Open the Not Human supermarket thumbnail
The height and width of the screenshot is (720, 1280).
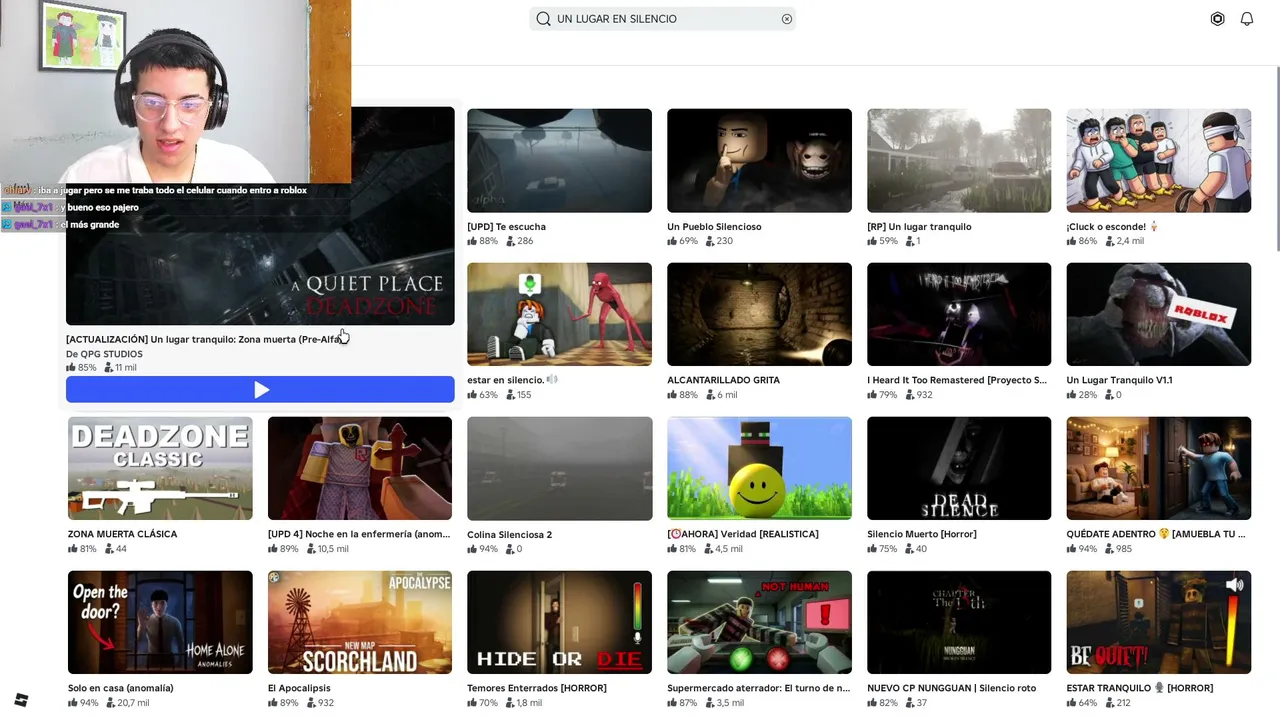tap(759, 622)
